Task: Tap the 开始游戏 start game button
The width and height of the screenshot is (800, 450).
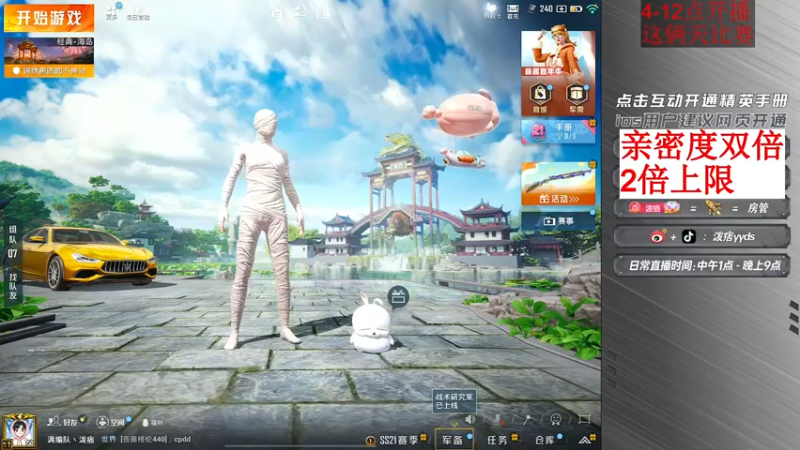Action: tap(49, 18)
